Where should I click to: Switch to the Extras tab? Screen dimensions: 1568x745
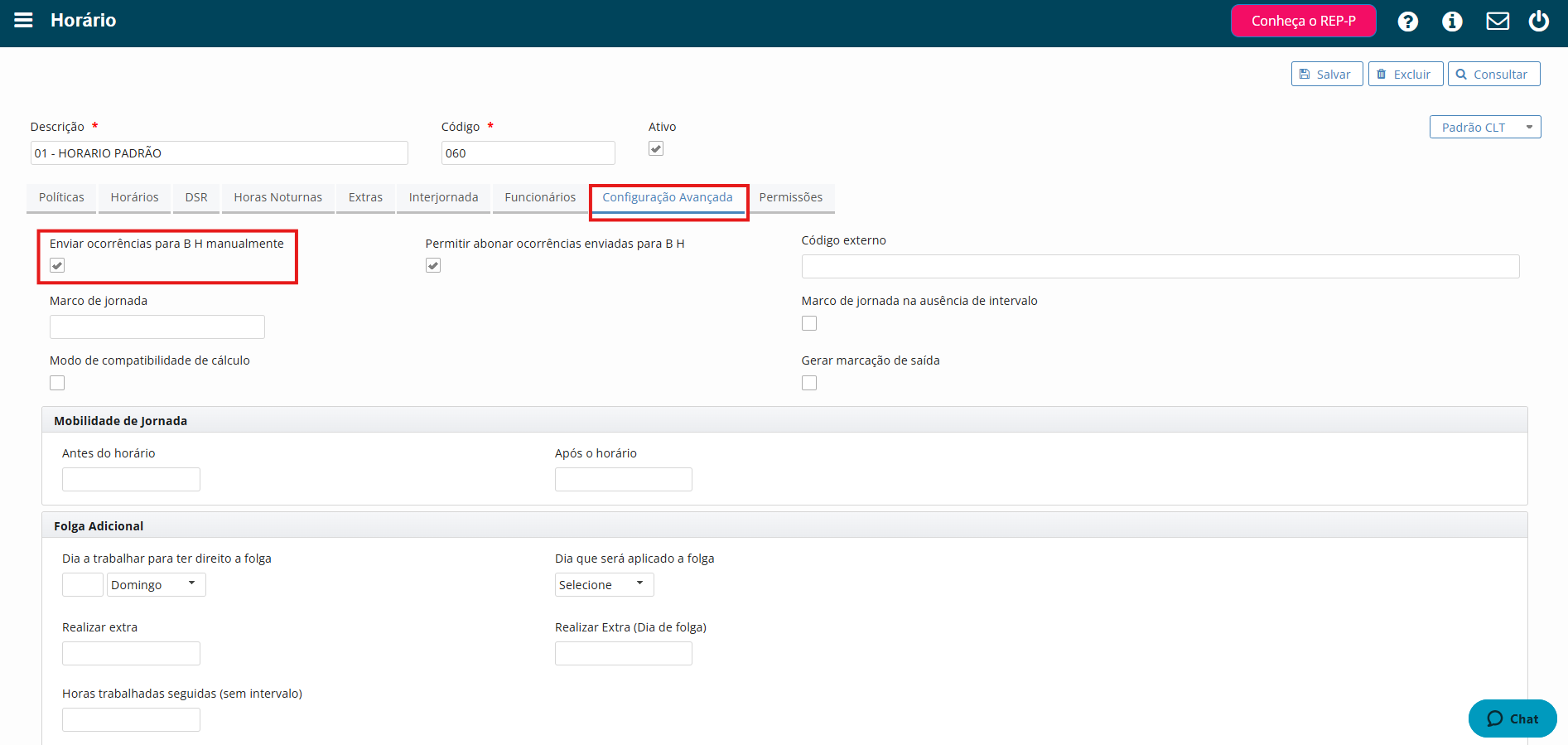click(365, 197)
